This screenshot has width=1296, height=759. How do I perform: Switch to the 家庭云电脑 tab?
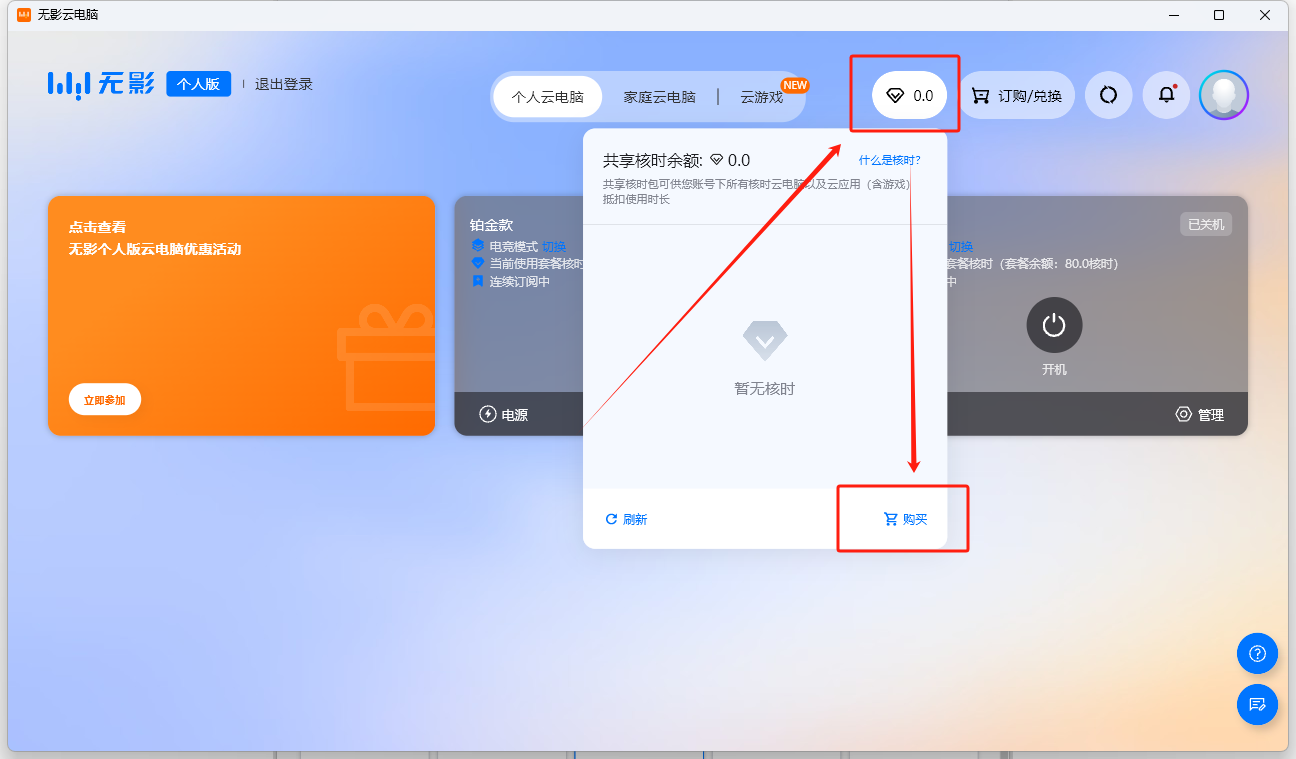point(659,97)
